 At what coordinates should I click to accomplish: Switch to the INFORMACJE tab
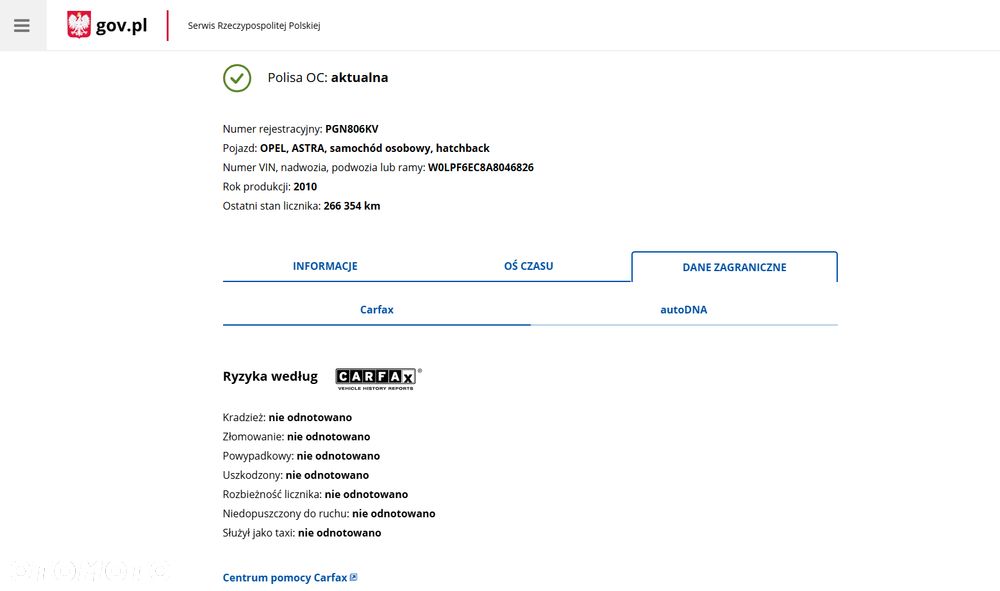pyautogui.click(x=325, y=266)
